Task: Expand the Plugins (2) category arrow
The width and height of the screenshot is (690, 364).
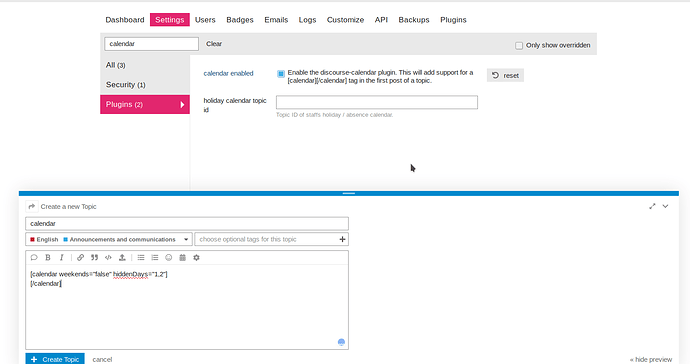Action: coord(182,104)
